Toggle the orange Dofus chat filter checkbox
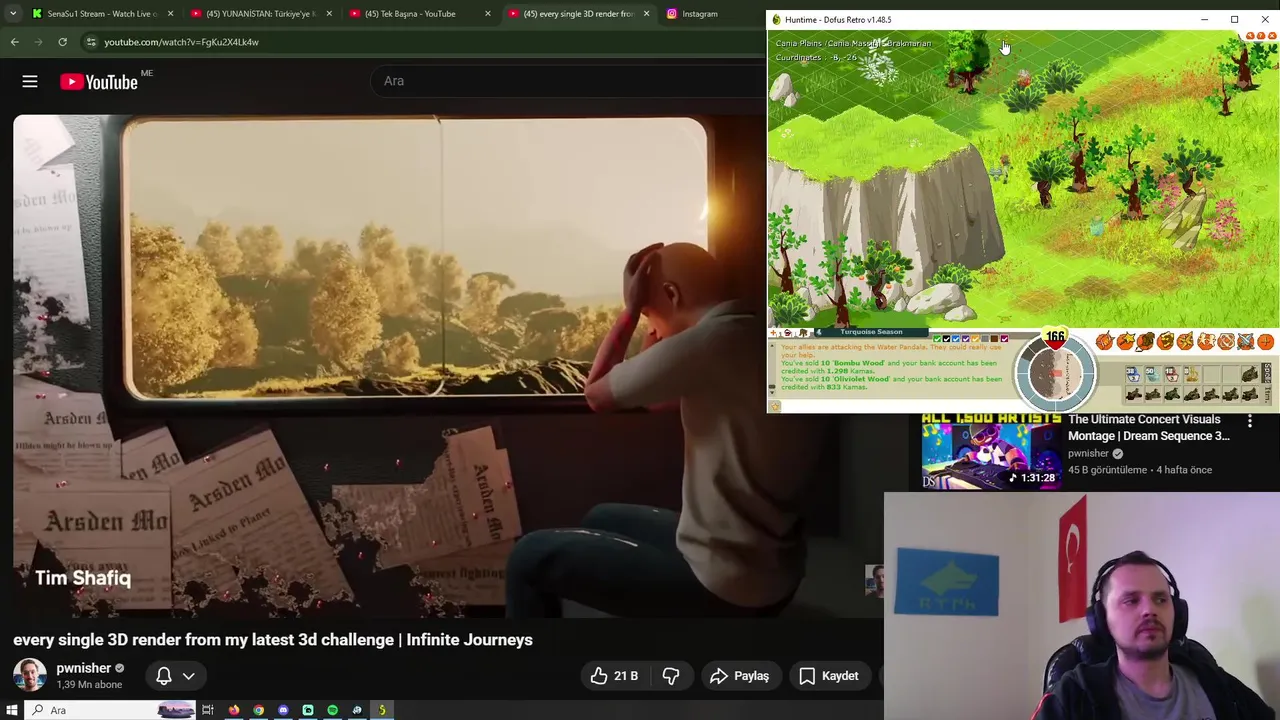Screen dimensions: 1280x720 coord(975,339)
